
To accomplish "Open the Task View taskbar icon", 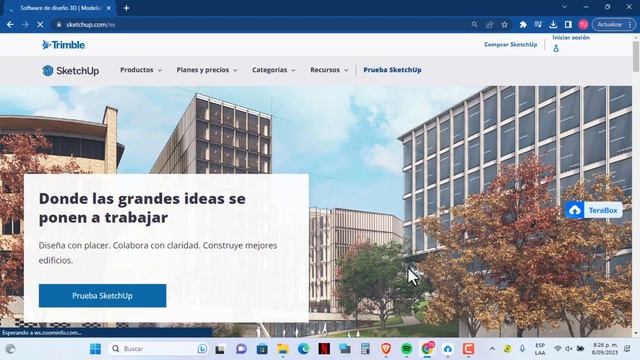I will [220, 349].
